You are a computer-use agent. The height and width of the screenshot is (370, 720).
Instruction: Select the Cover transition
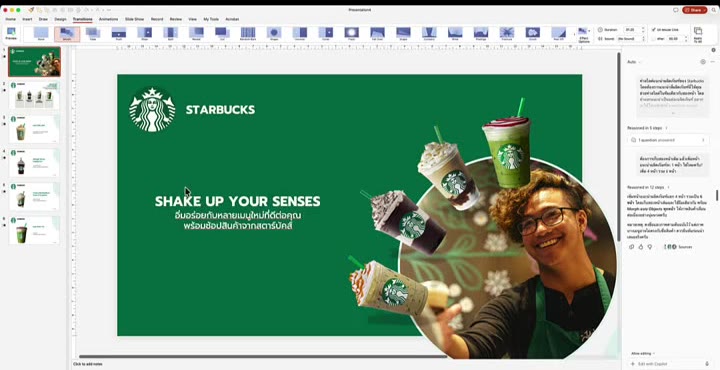point(326,34)
